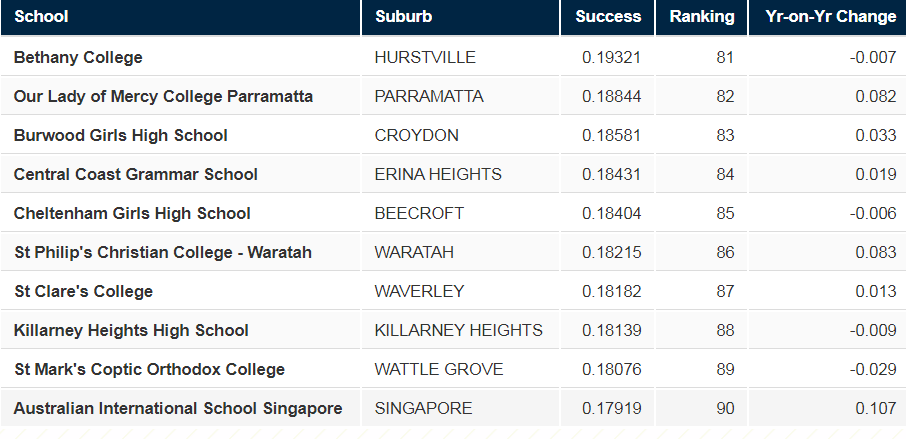The width and height of the screenshot is (906, 439).
Task: Click success value 0.18431
Action: coord(611,174)
